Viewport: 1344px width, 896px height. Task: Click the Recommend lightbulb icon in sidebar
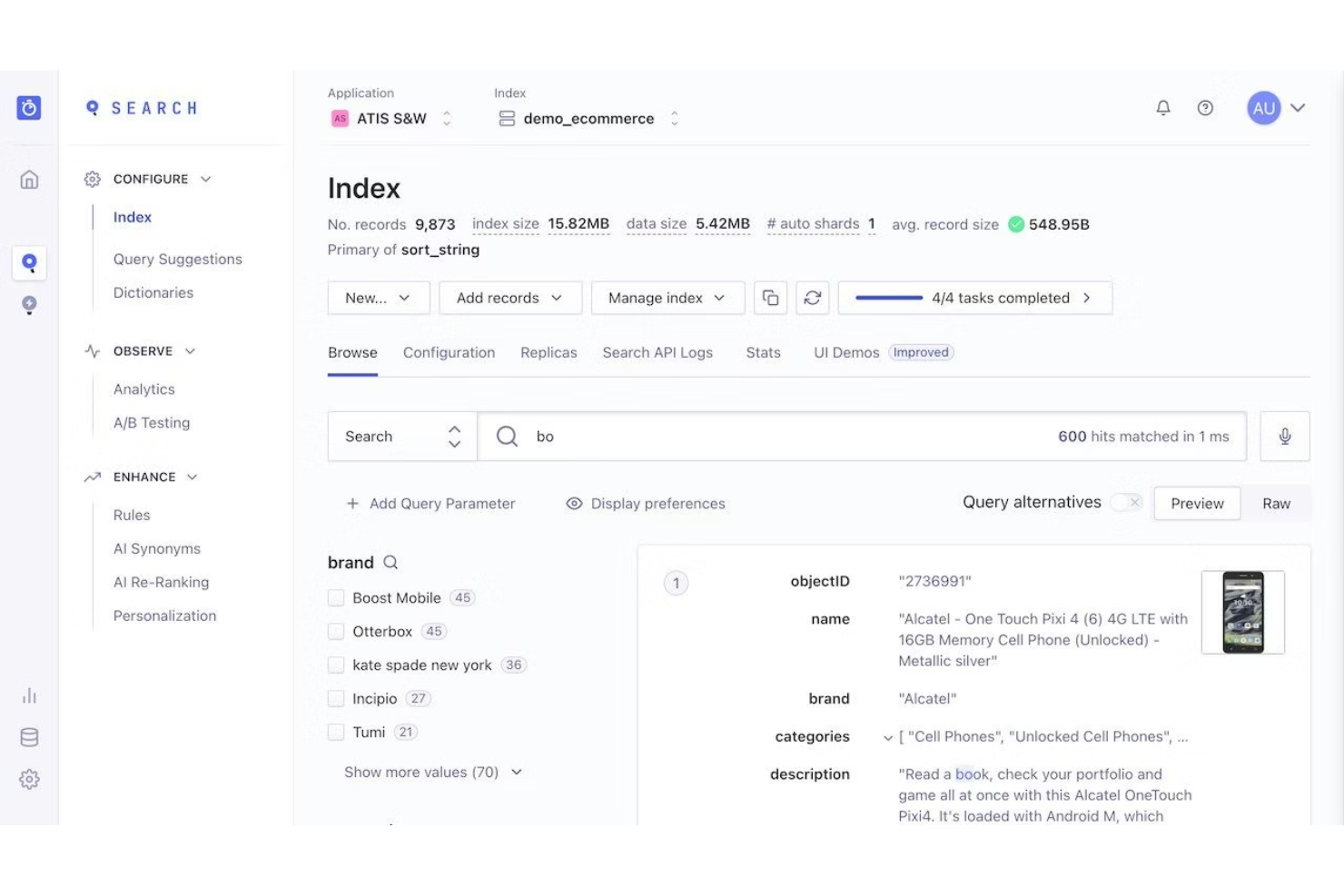29,306
